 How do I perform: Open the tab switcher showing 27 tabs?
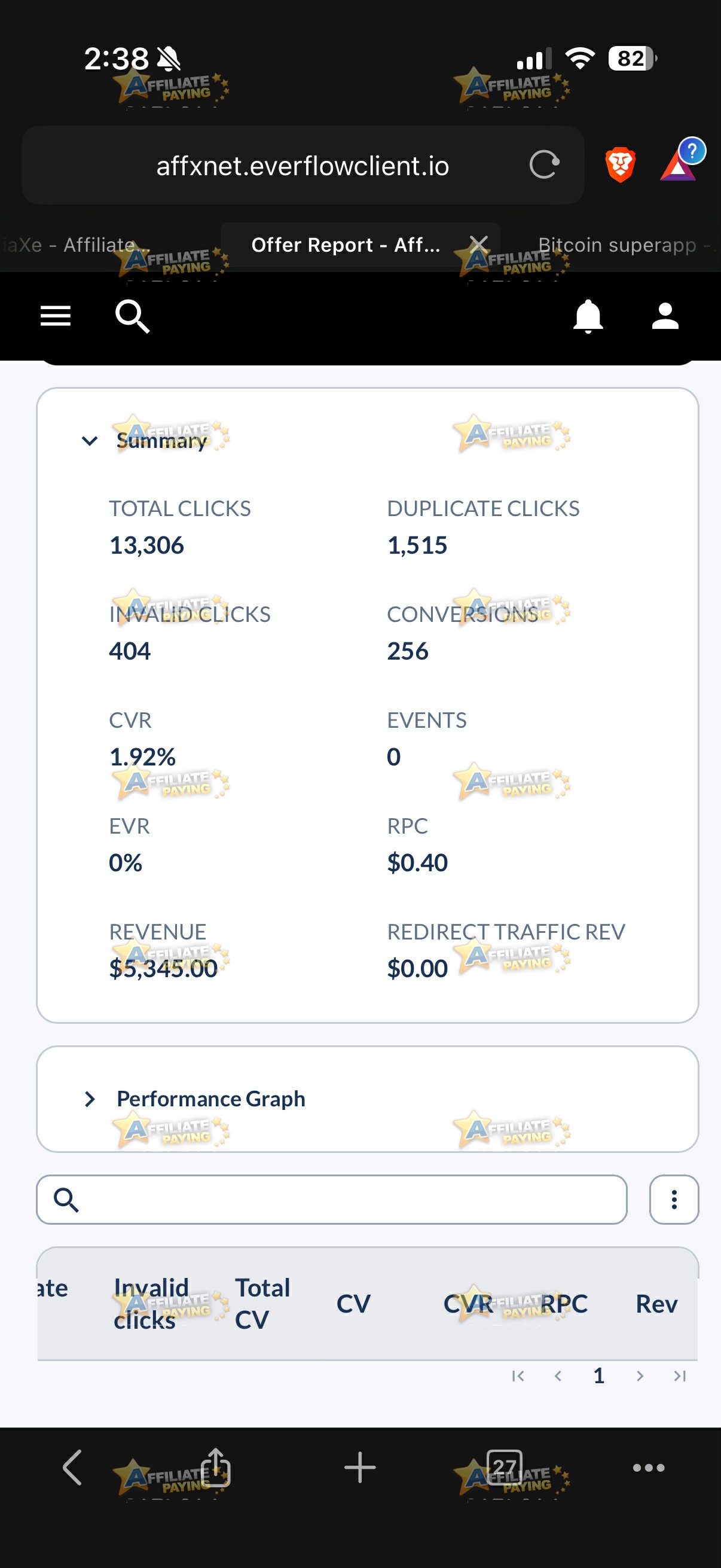(x=505, y=1467)
